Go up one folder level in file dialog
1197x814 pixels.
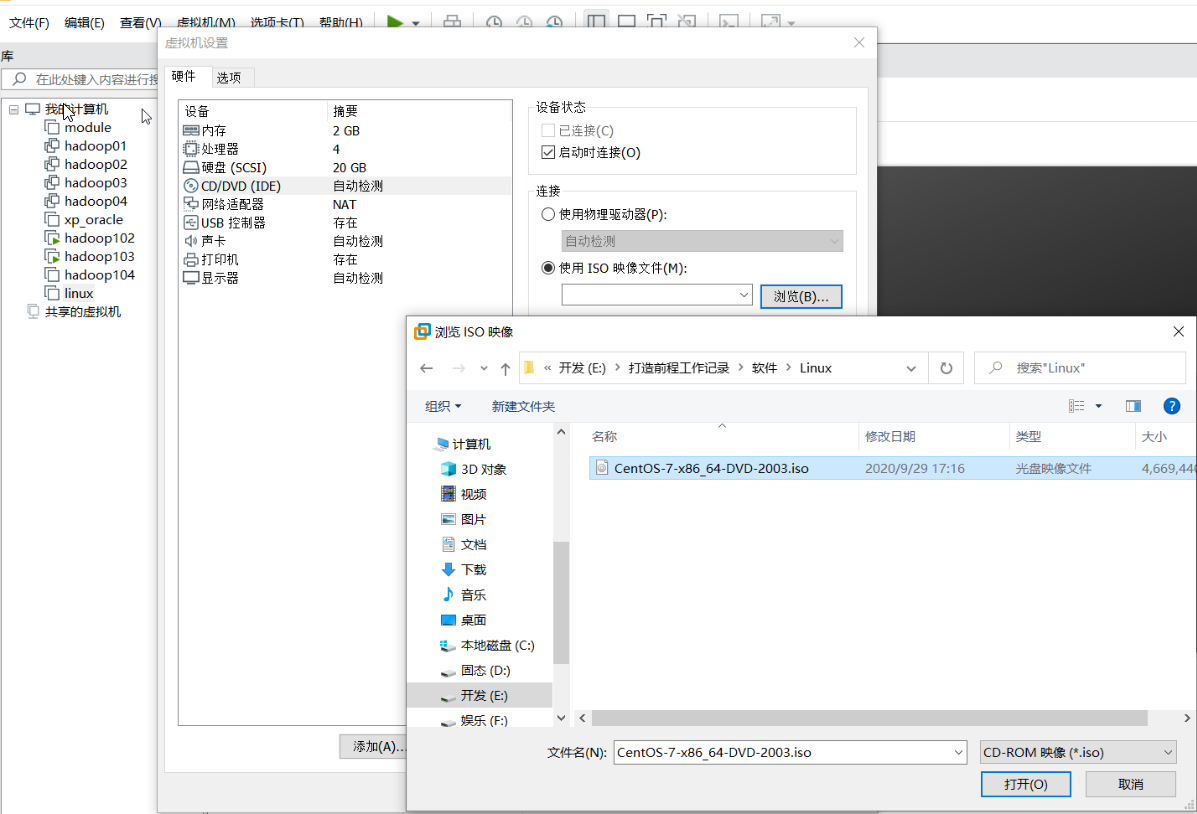[505, 368]
